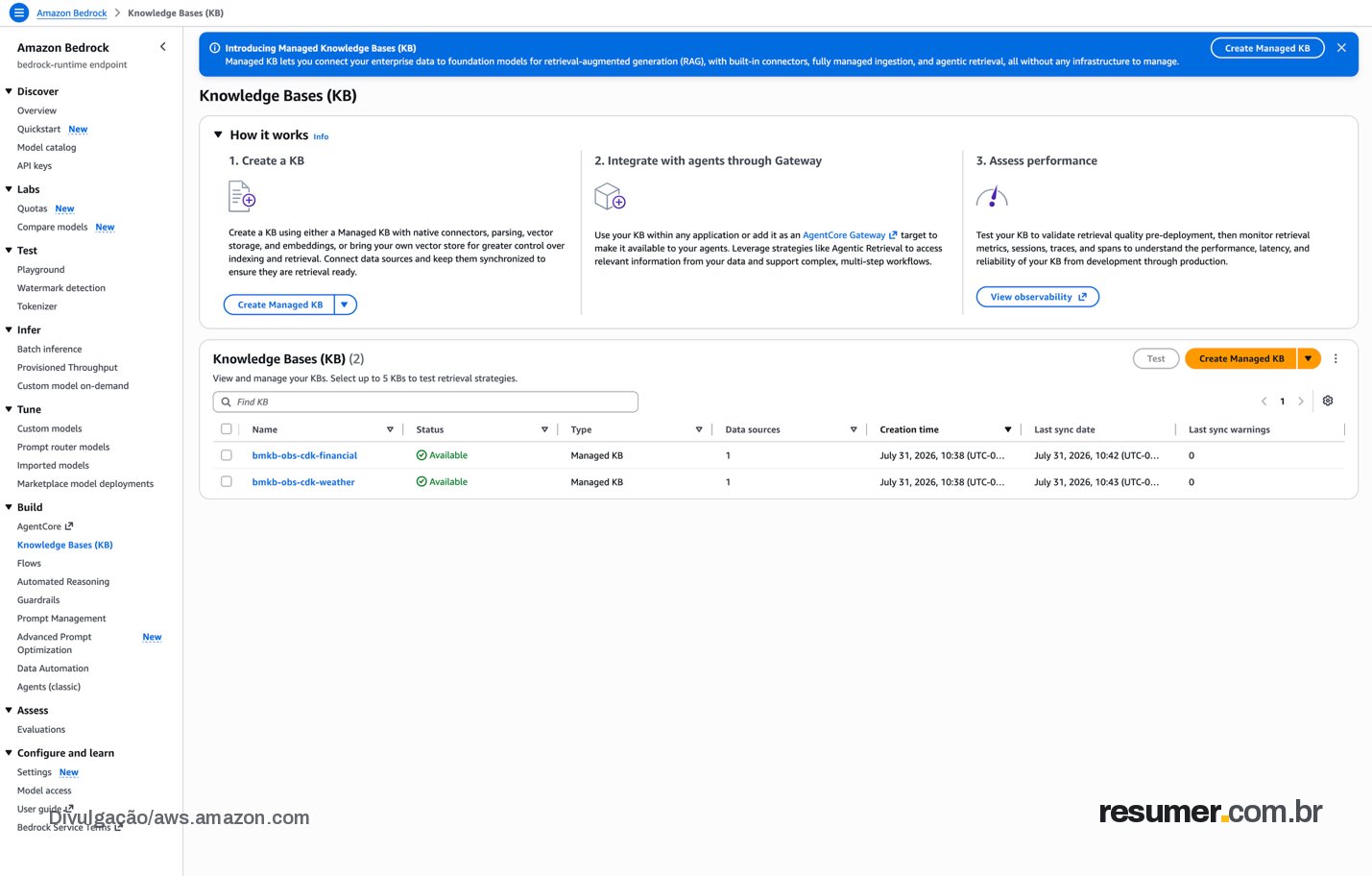
Task: Open the Flows sidebar item
Action: point(29,564)
